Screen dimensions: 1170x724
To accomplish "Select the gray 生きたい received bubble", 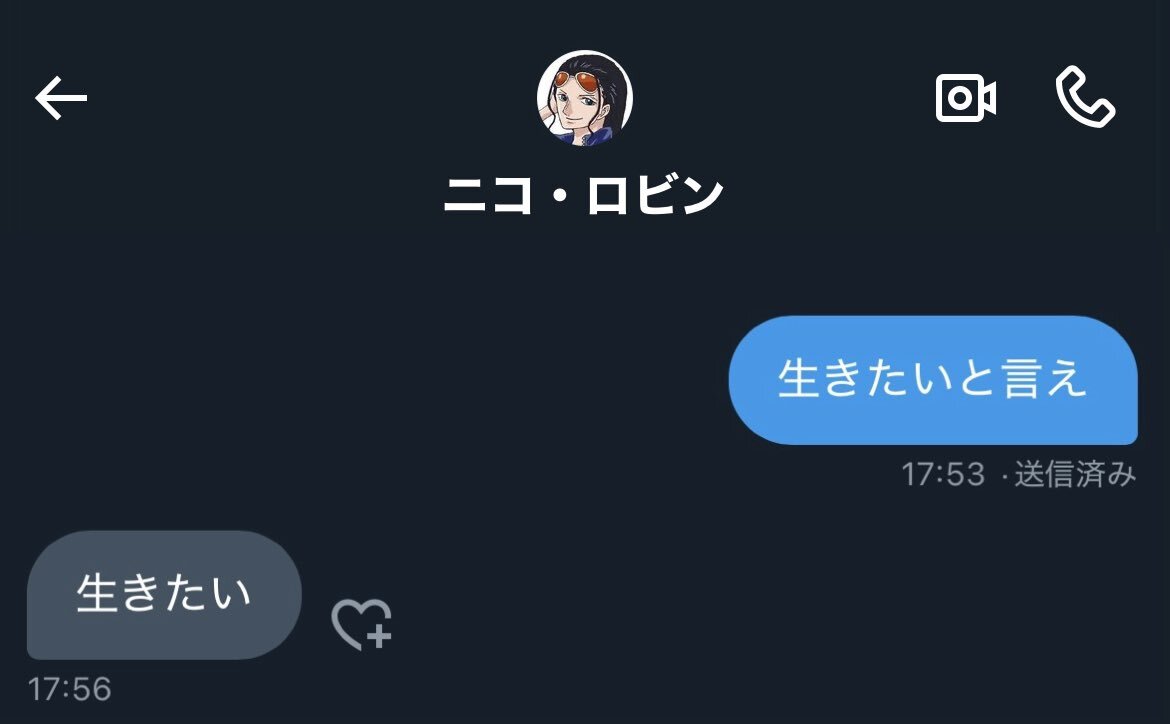I will point(164,595).
